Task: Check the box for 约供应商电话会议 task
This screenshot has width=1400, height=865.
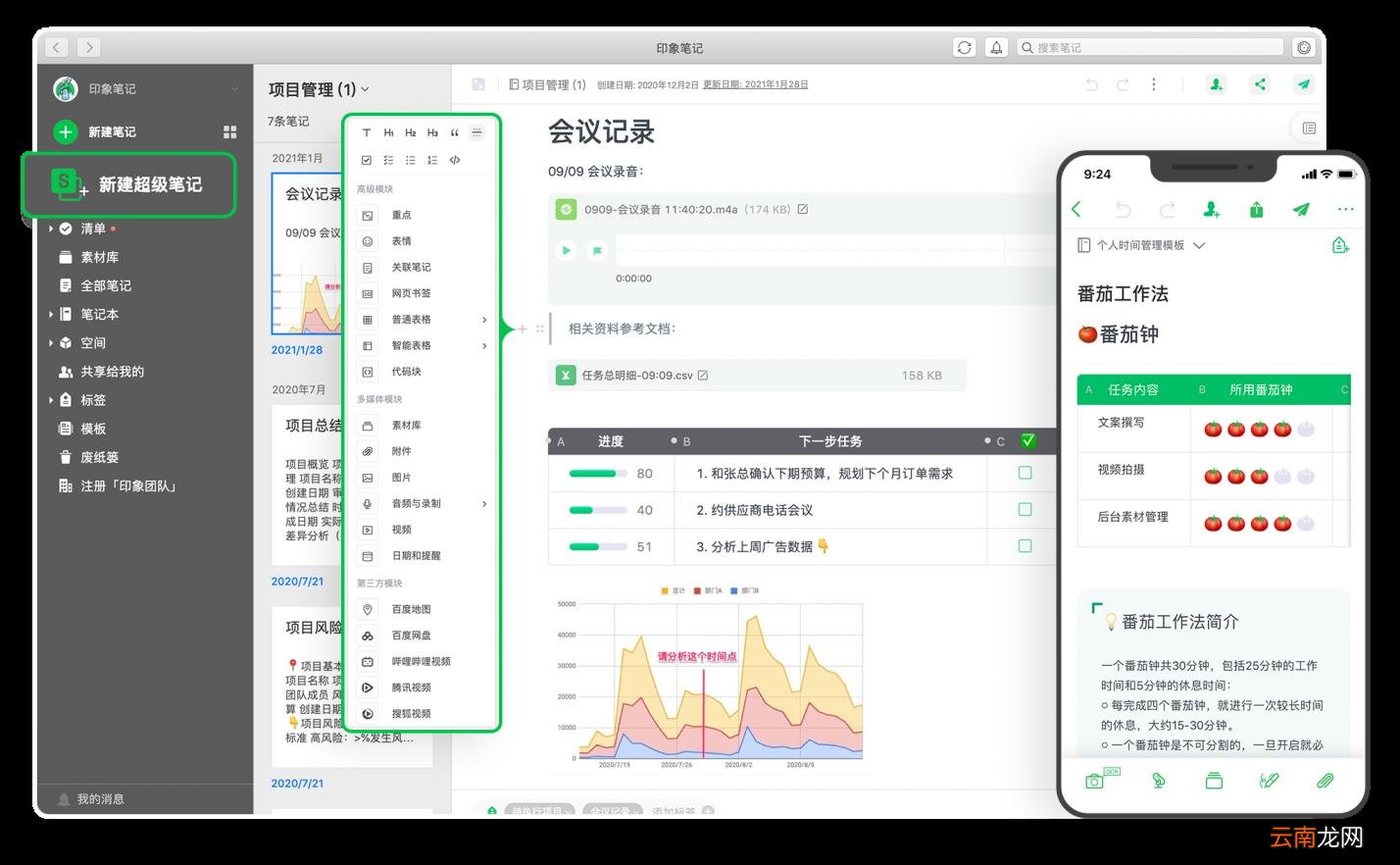Action: point(1025,509)
